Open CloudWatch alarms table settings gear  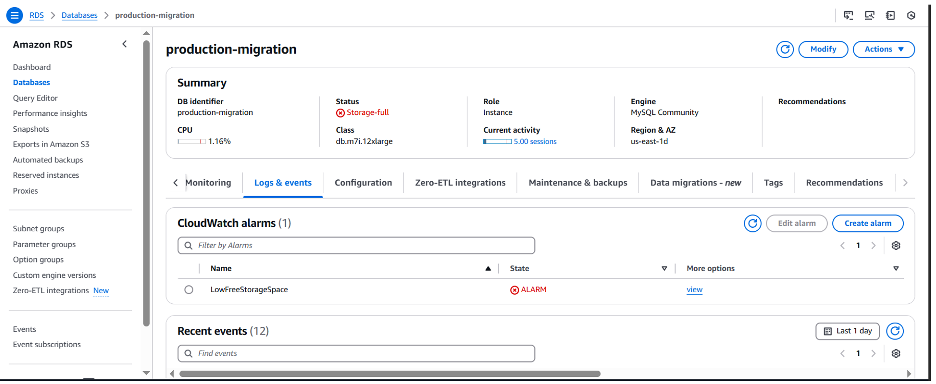(895, 245)
